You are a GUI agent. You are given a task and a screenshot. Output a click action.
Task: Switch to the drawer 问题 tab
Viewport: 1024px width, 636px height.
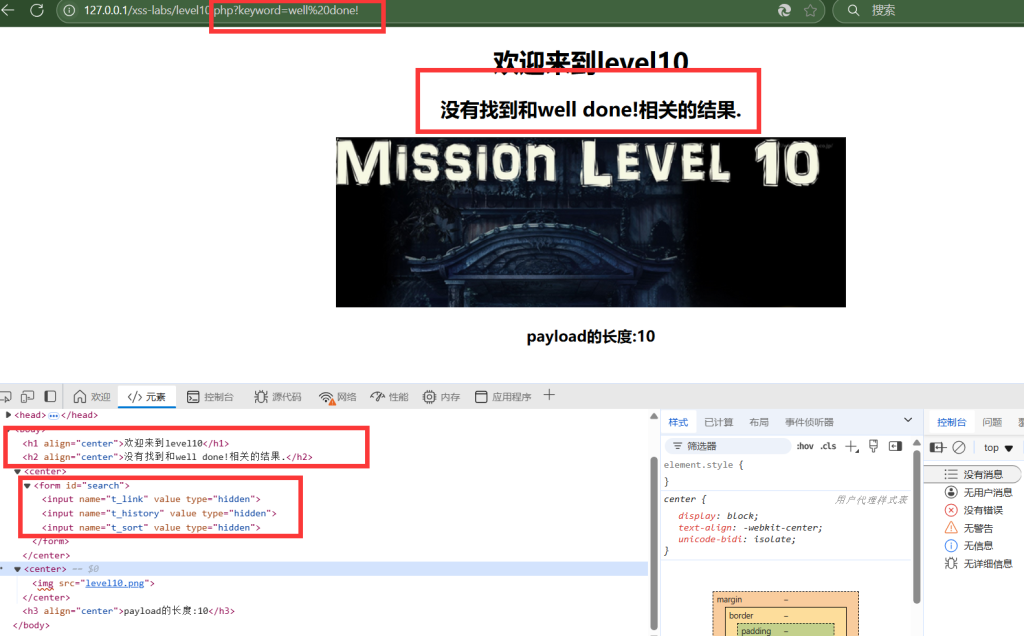tap(992, 422)
